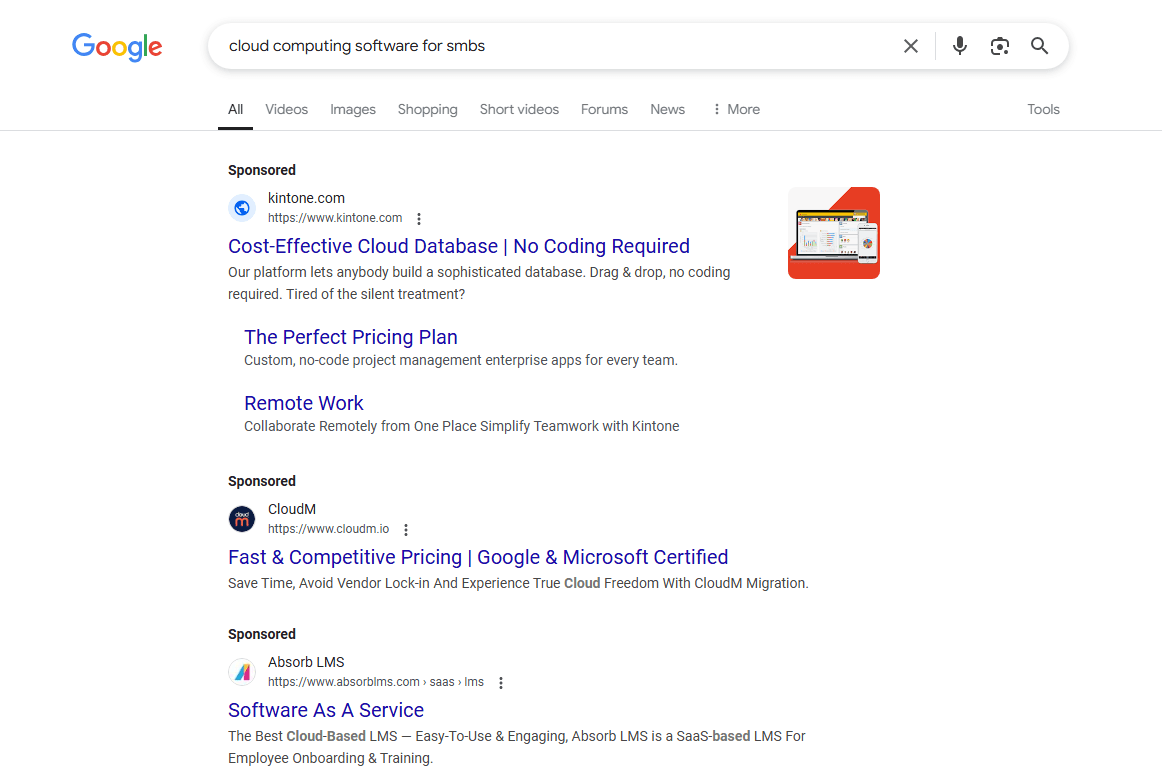Viewport: 1162px width, 784px height.
Task: Open the Tools search options
Action: point(1043,109)
